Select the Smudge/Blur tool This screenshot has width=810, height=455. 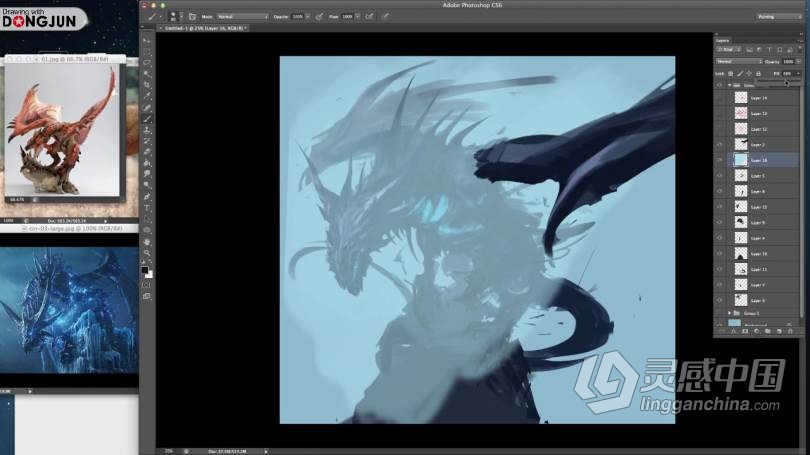(x=147, y=175)
